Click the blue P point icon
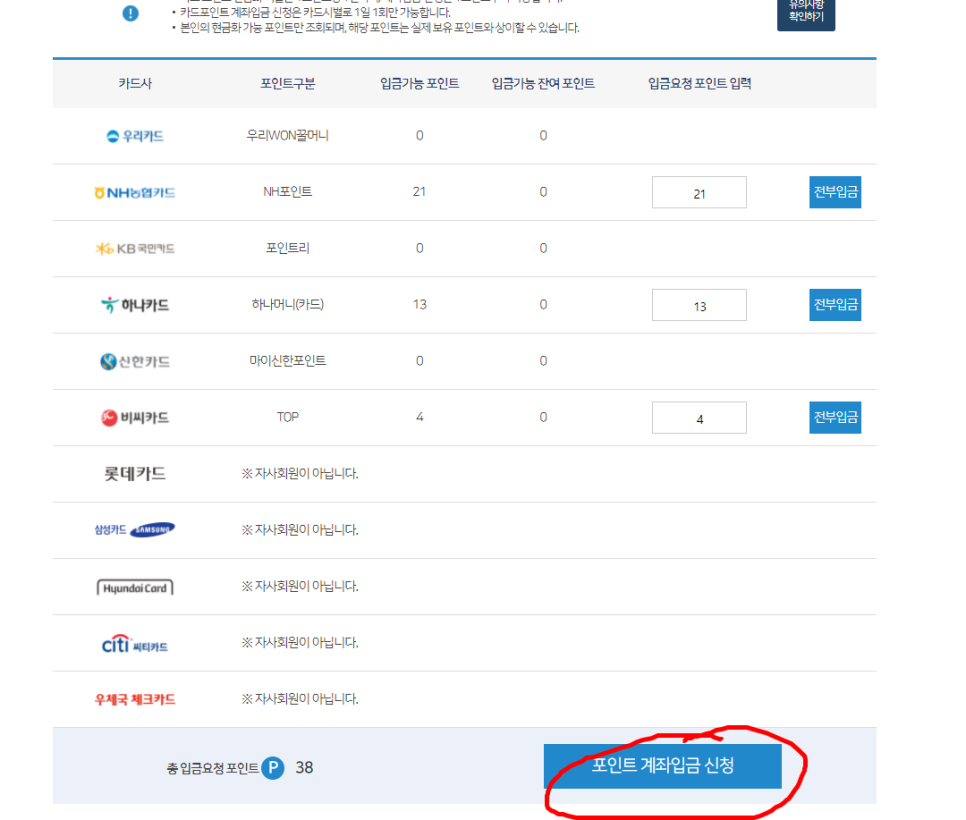 click(273, 768)
